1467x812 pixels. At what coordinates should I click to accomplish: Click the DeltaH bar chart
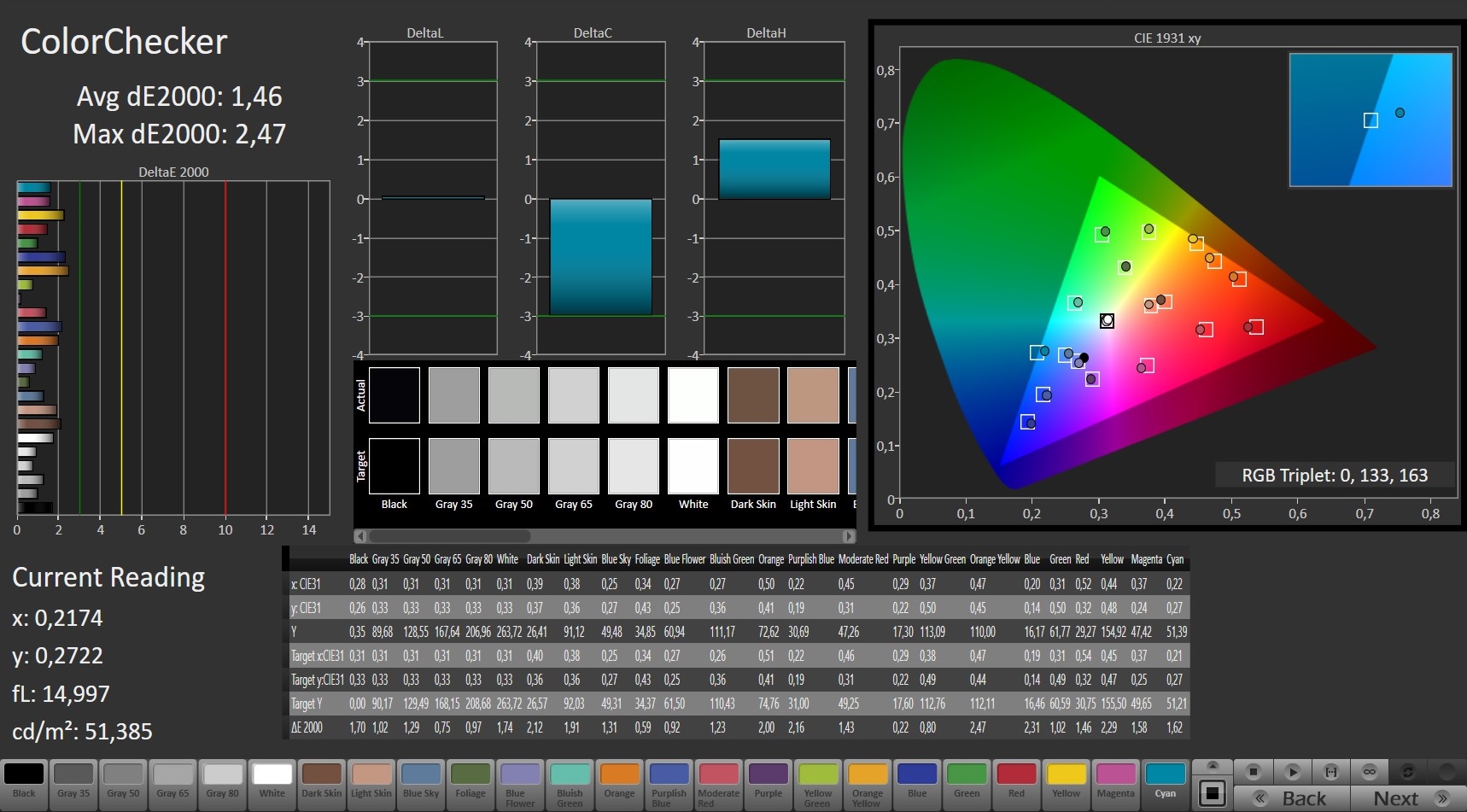coord(774,198)
